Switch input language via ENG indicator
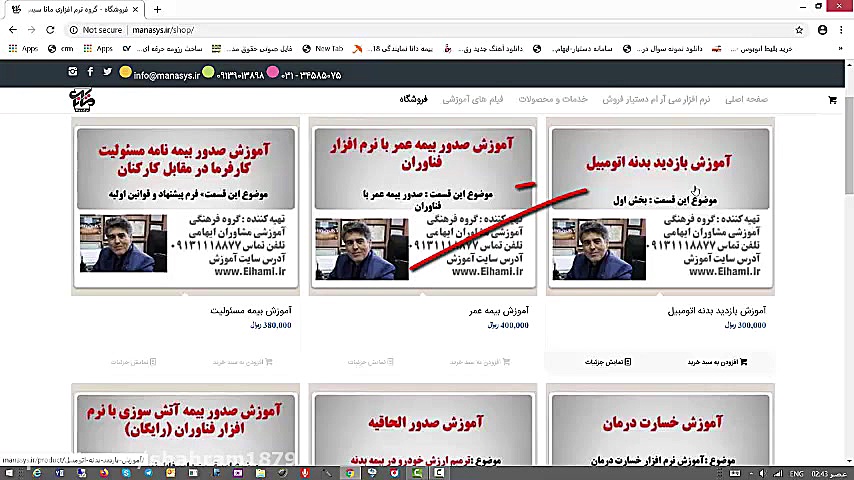This screenshot has height=480, width=854. [796, 473]
